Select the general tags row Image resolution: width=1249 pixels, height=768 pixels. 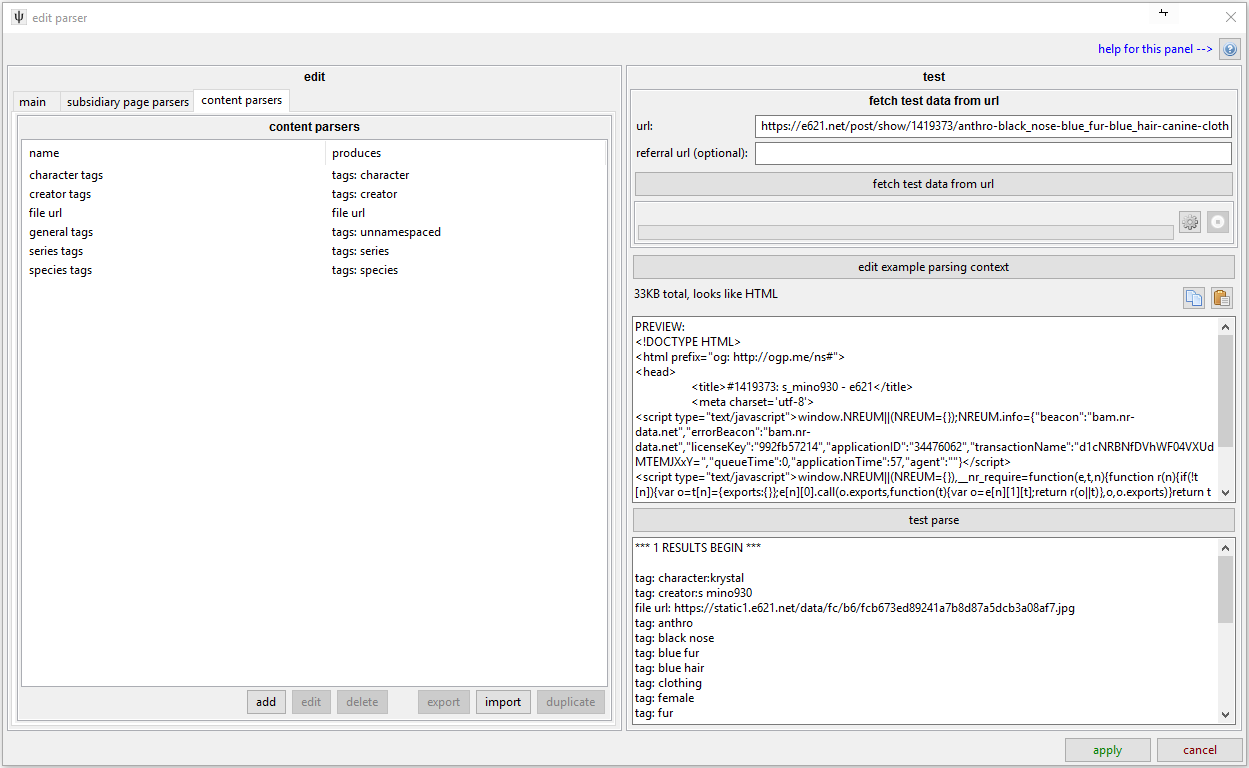pos(314,232)
